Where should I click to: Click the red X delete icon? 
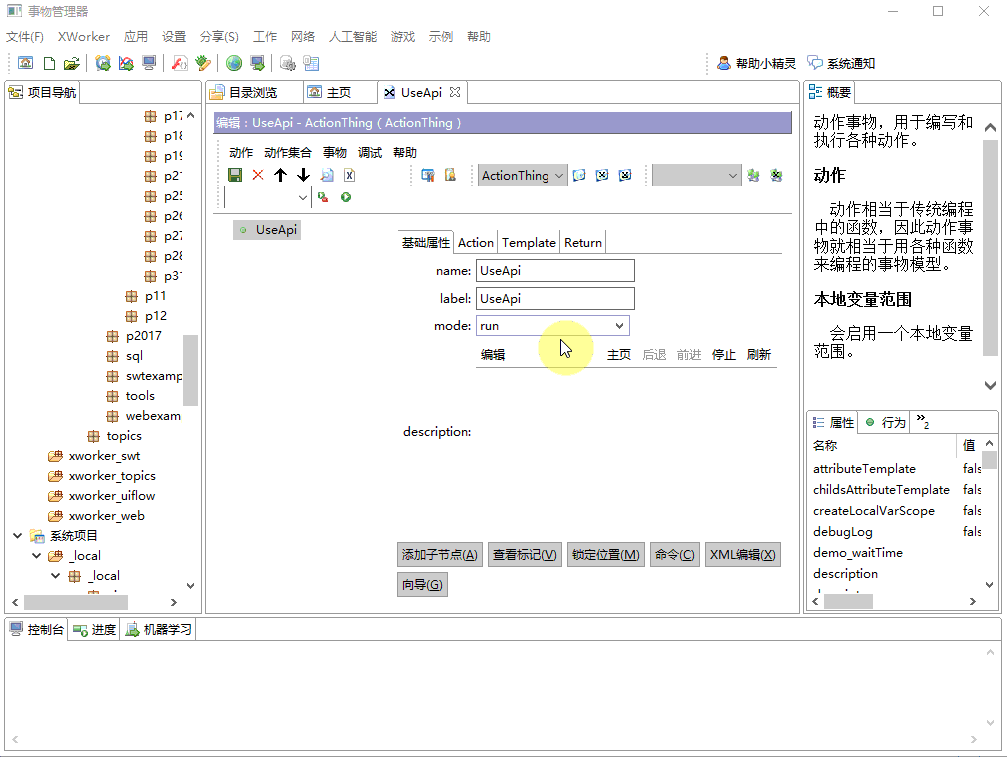pos(258,175)
